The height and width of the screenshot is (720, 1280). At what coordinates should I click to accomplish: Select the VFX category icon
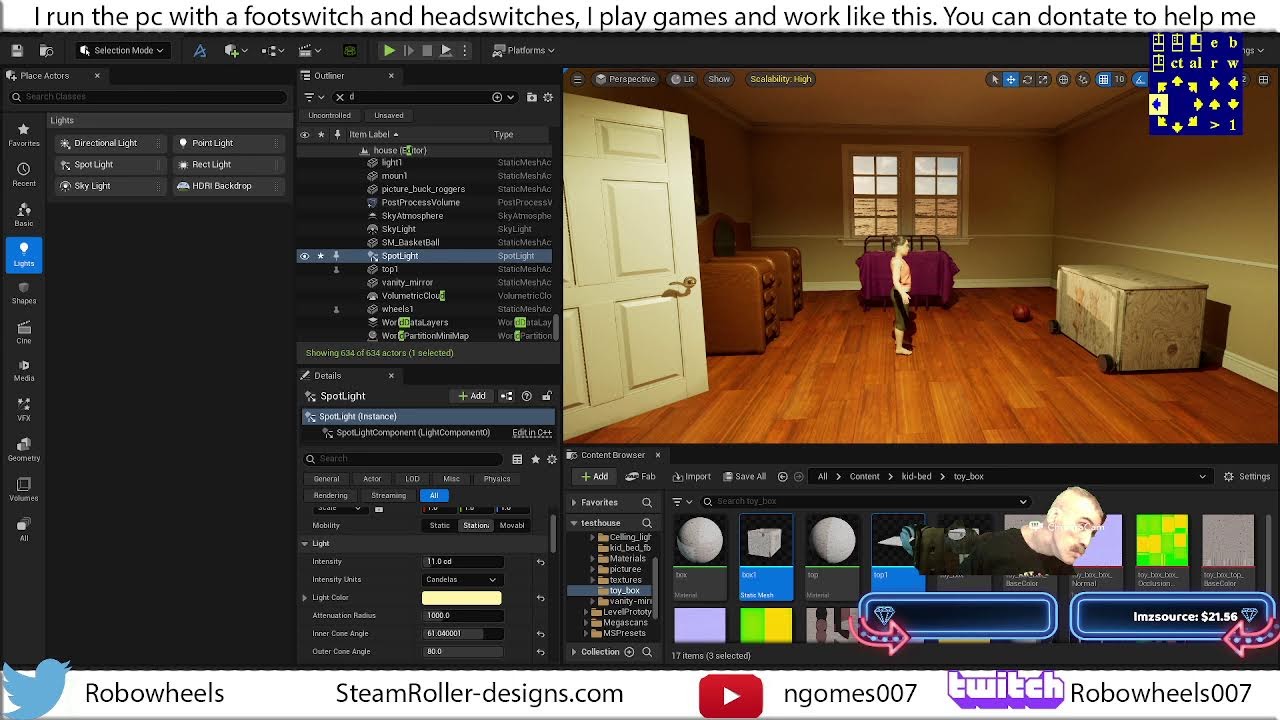[x=24, y=410]
